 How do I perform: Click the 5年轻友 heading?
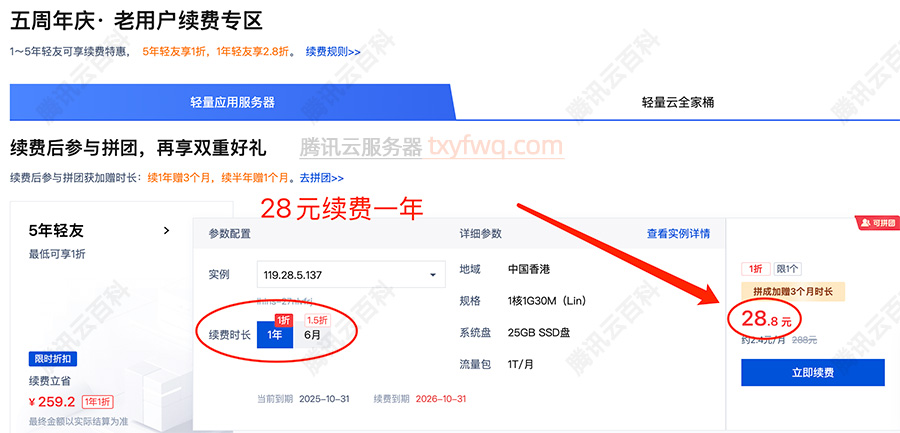[56, 231]
